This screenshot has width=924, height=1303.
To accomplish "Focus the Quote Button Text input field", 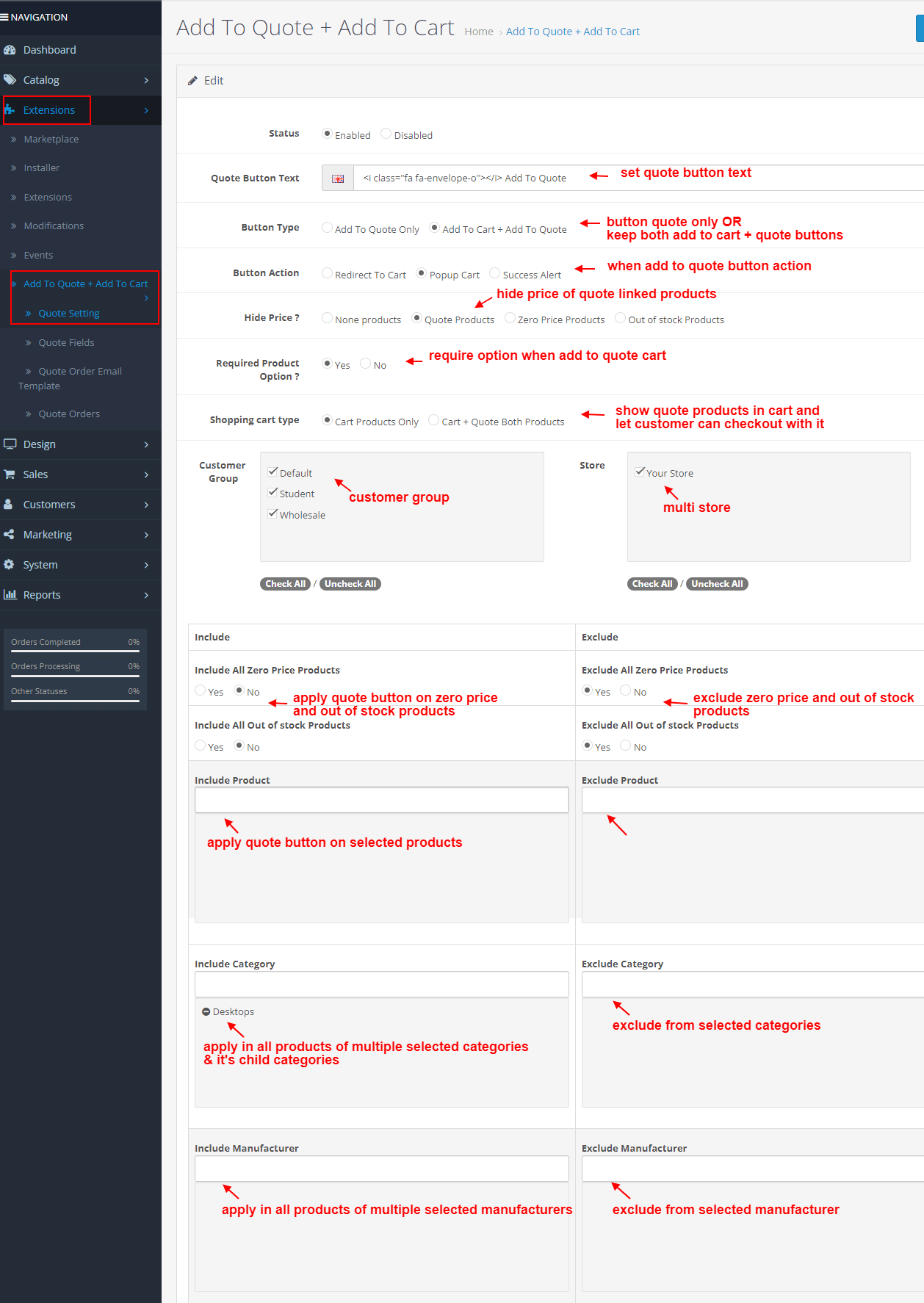I will (x=638, y=178).
